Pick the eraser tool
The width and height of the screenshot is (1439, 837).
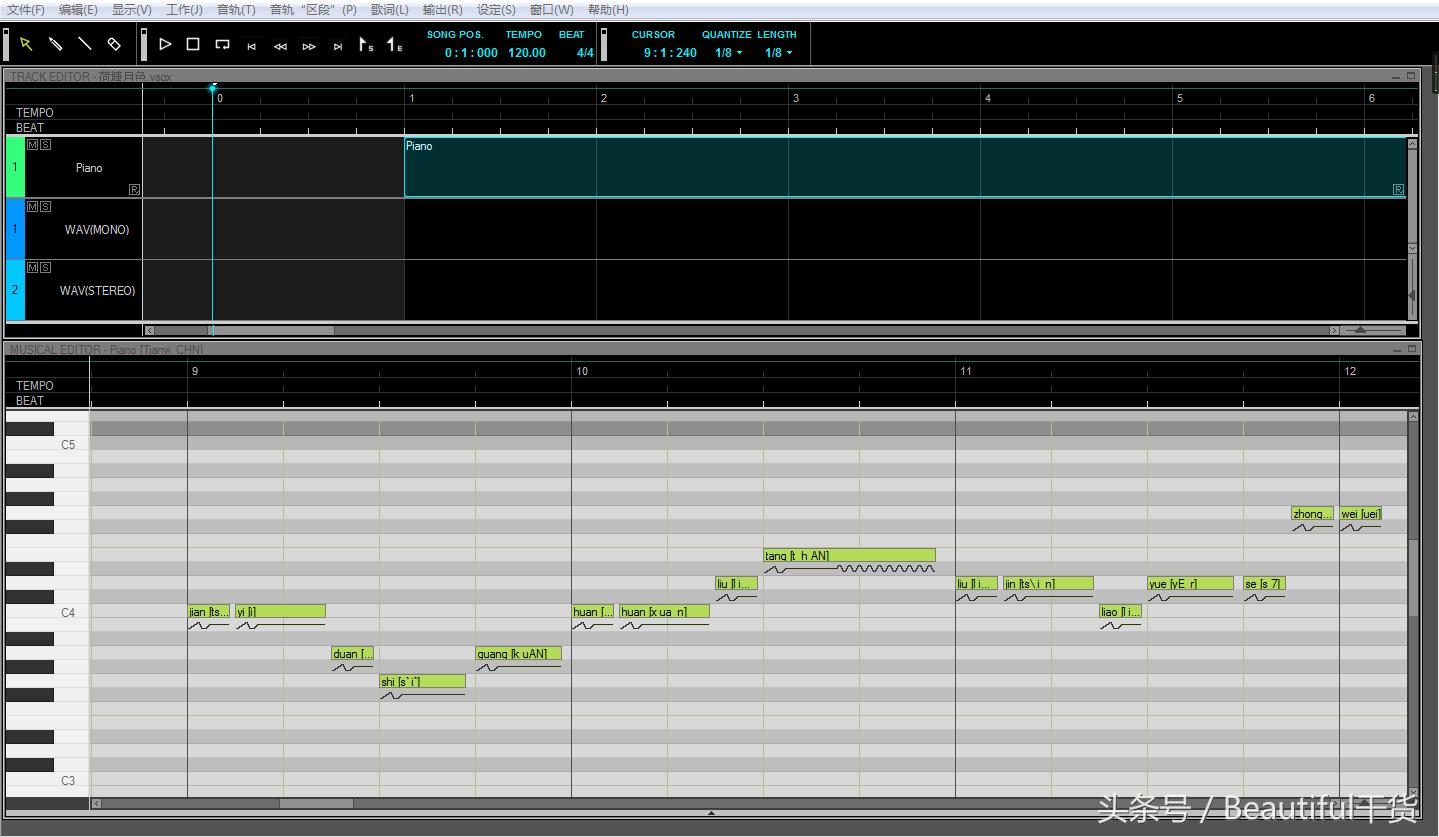114,44
